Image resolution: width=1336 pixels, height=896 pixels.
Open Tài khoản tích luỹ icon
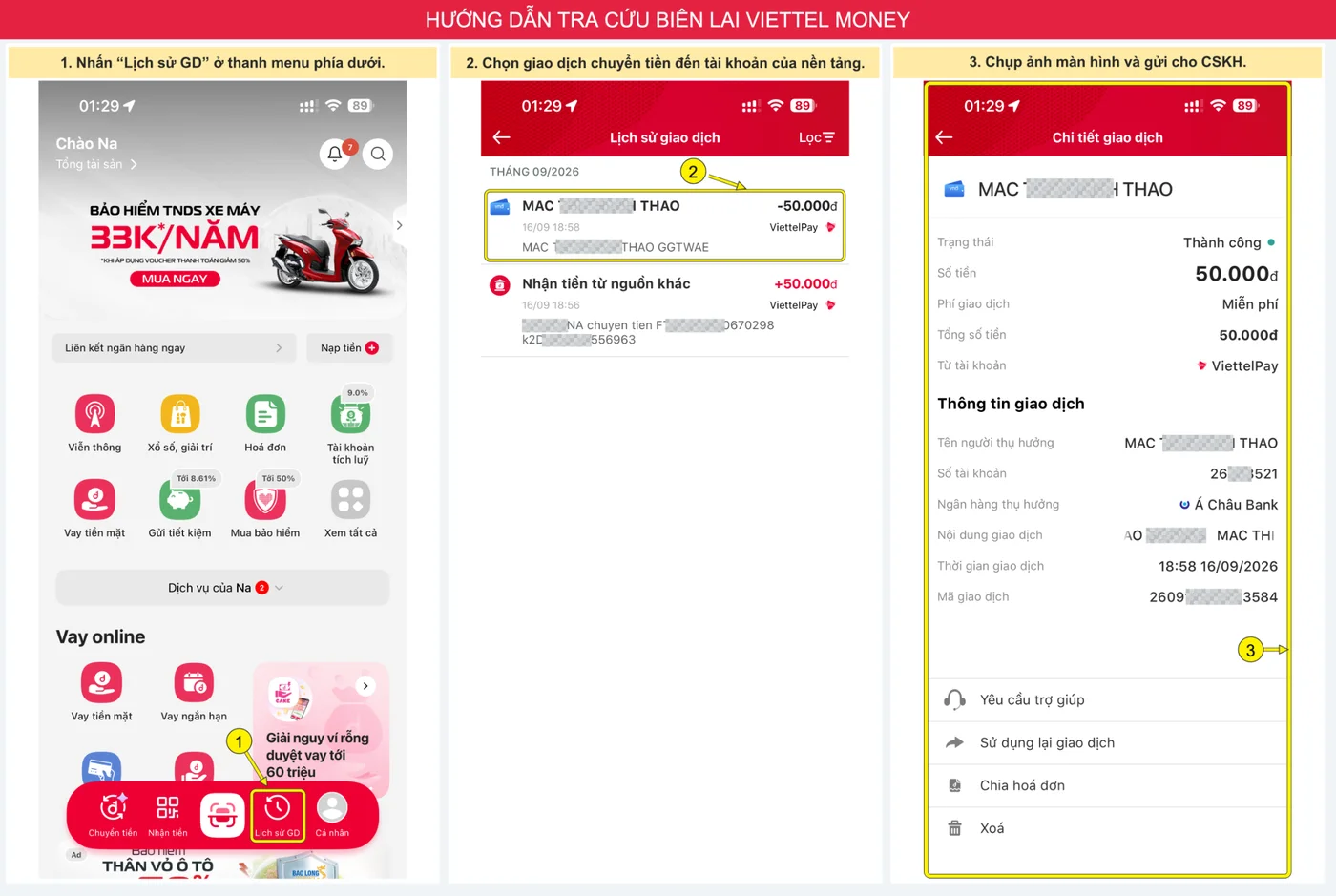pos(350,415)
